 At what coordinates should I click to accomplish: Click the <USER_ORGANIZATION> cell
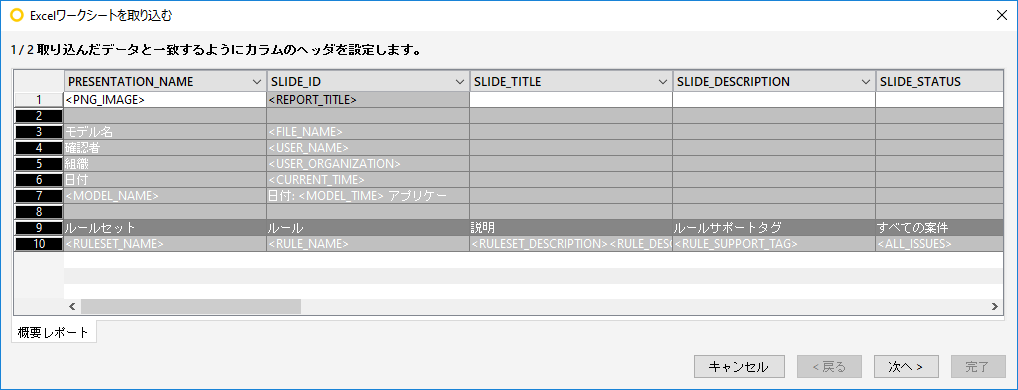[368, 164]
